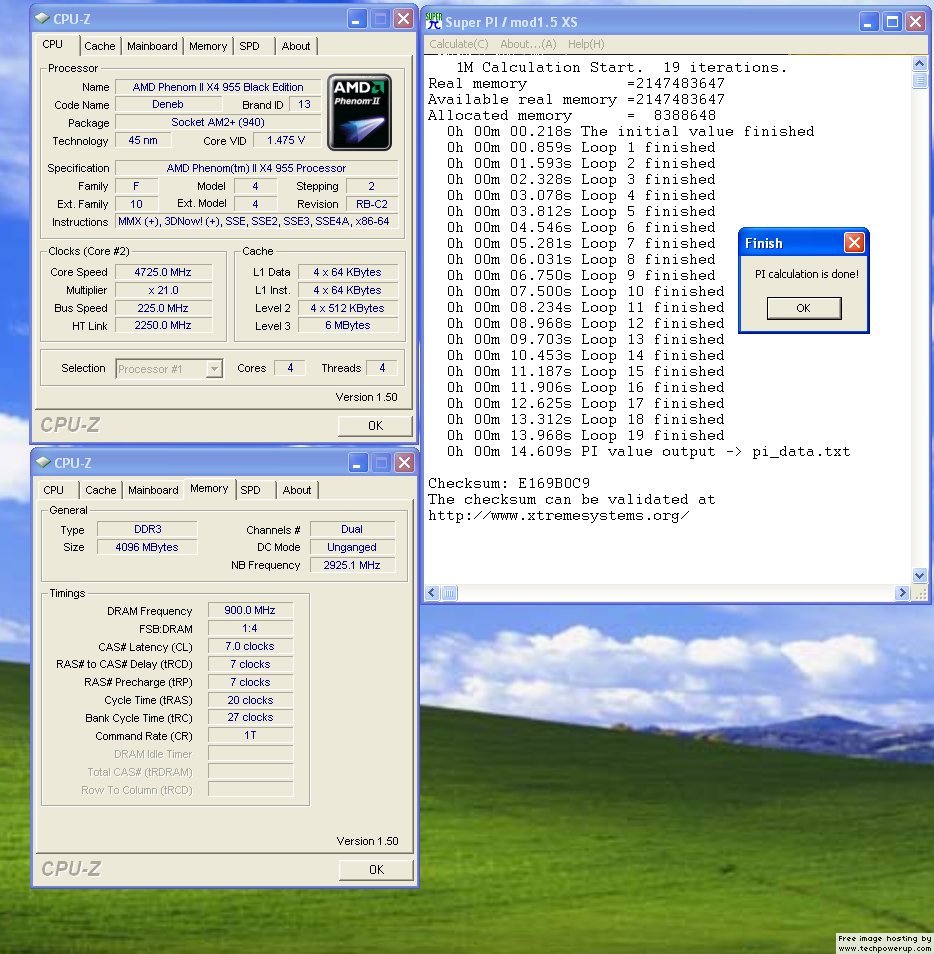Click the AMD Phenom II logo image

click(359, 113)
